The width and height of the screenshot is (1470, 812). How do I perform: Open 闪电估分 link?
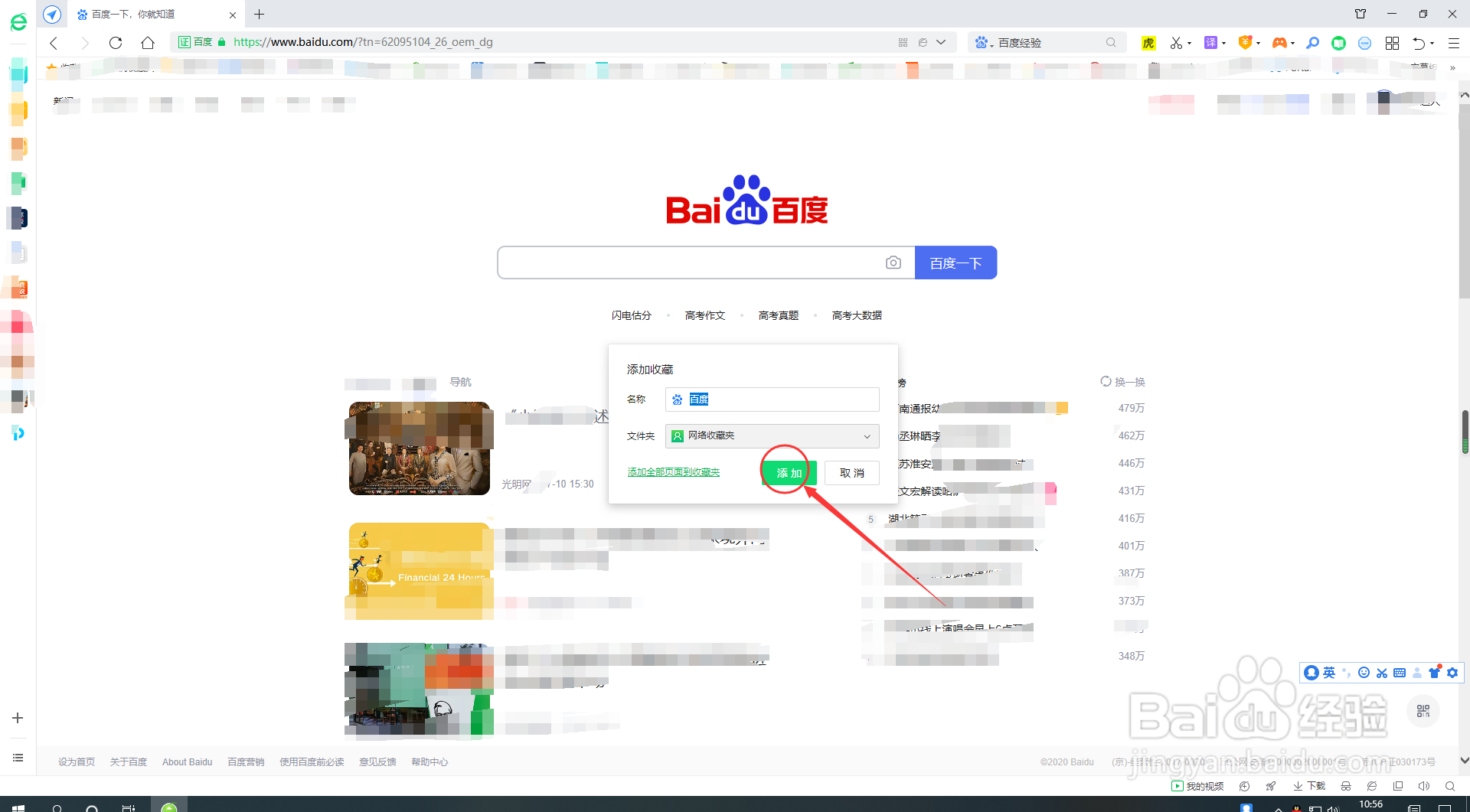pyautogui.click(x=632, y=315)
